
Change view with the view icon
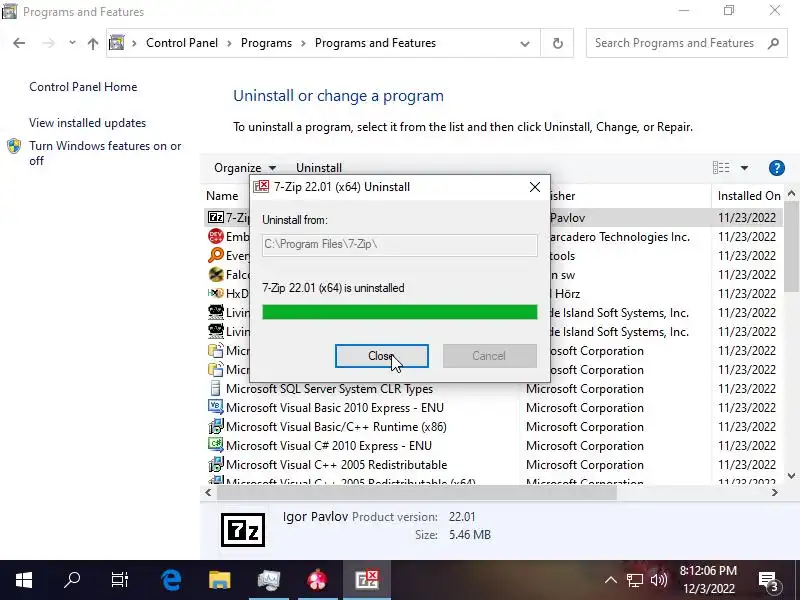click(x=721, y=168)
